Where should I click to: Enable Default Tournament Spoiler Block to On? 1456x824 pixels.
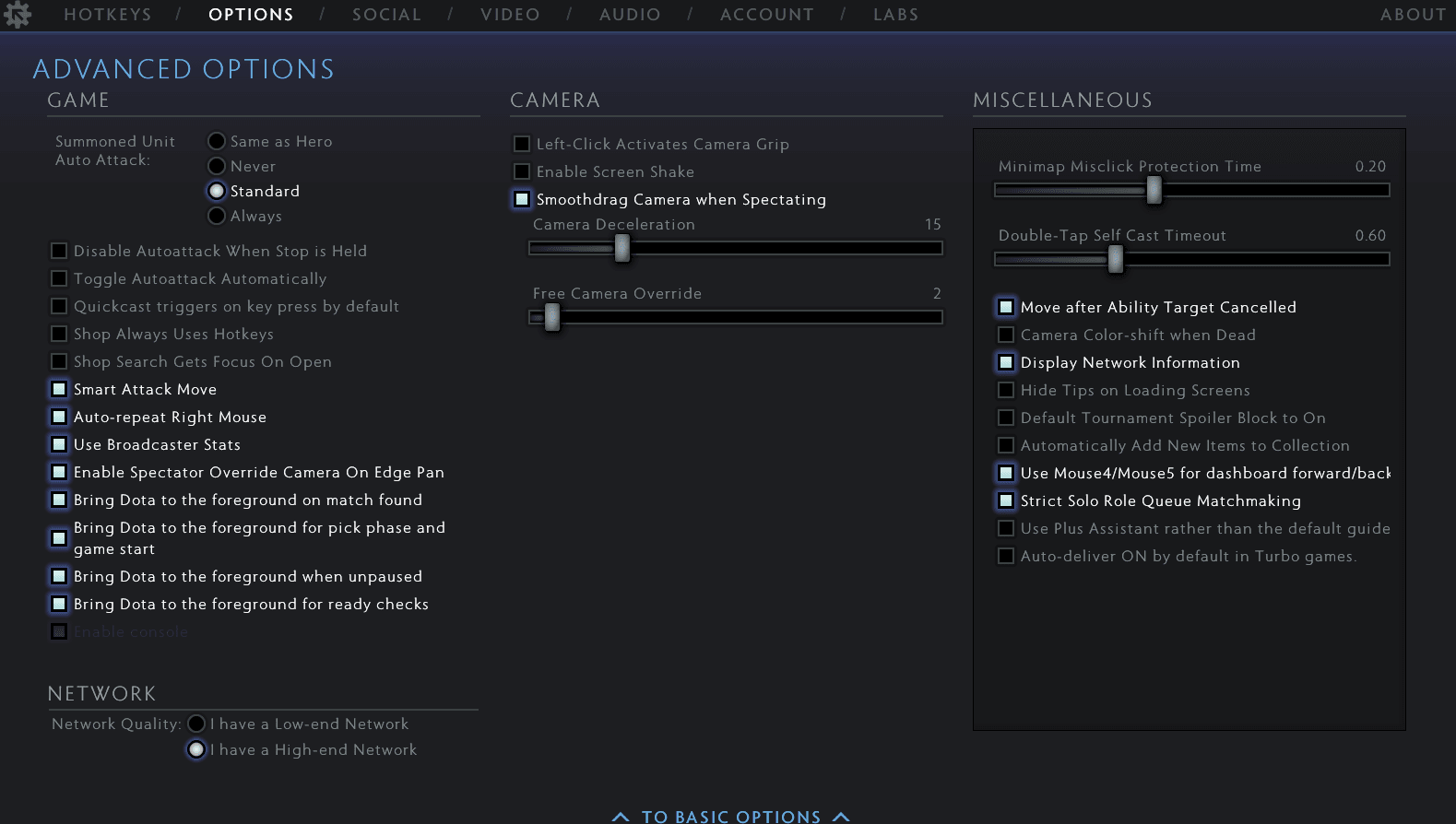[1006, 418]
